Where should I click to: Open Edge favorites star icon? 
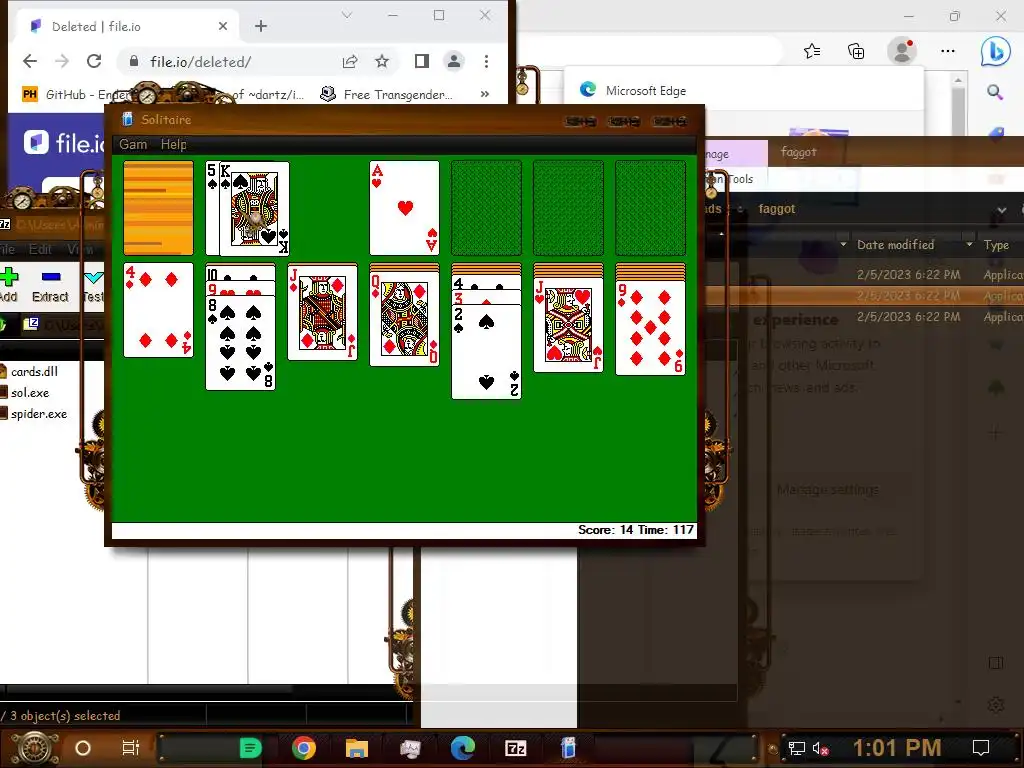[812, 51]
